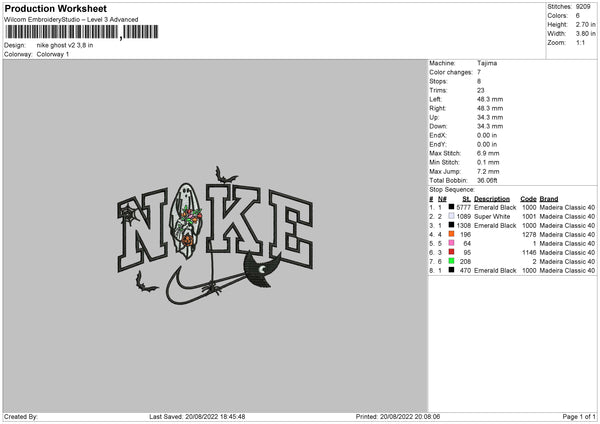Click the Max Stitch value 6.9 mm
The width and height of the screenshot is (600, 424).
(x=488, y=153)
